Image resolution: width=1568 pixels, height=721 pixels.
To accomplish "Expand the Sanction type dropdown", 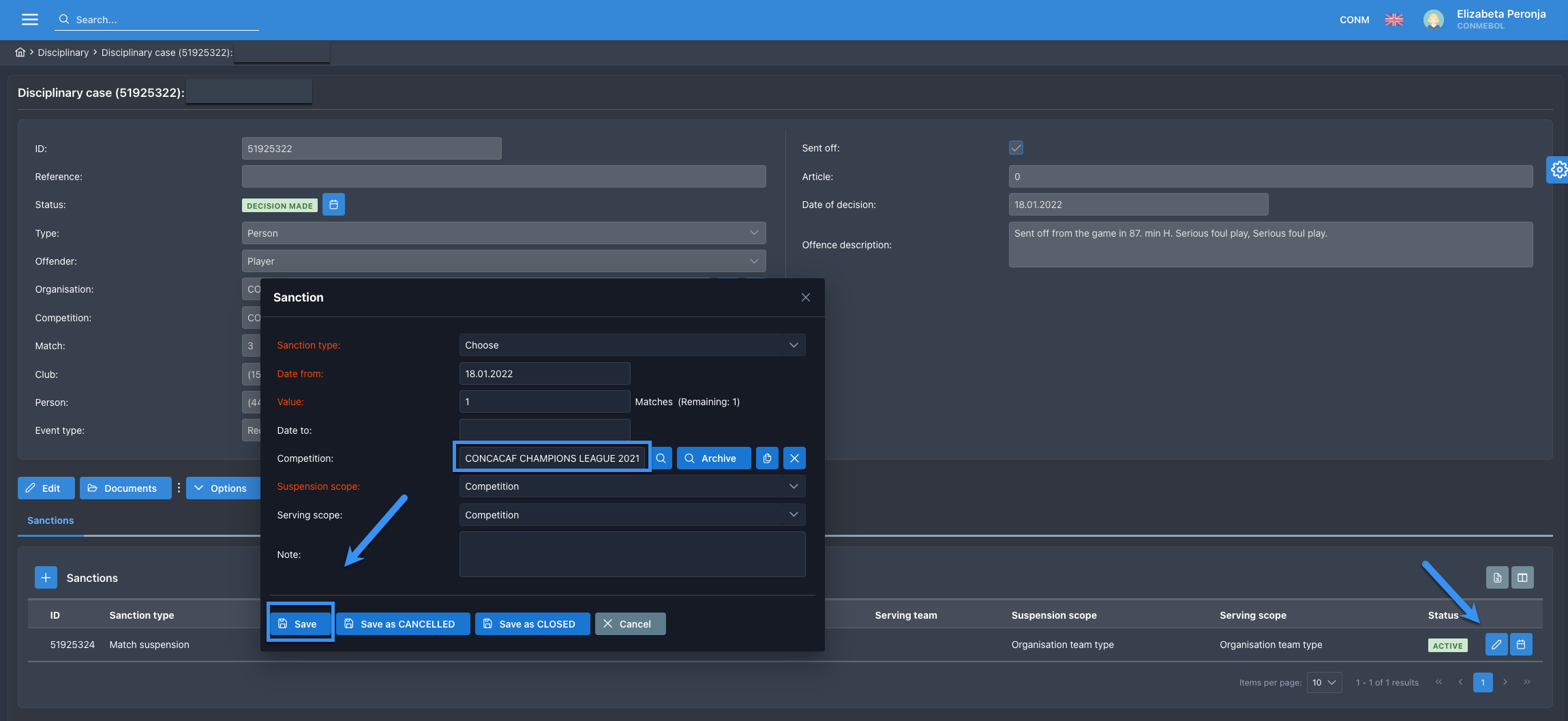I will click(x=631, y=345).
